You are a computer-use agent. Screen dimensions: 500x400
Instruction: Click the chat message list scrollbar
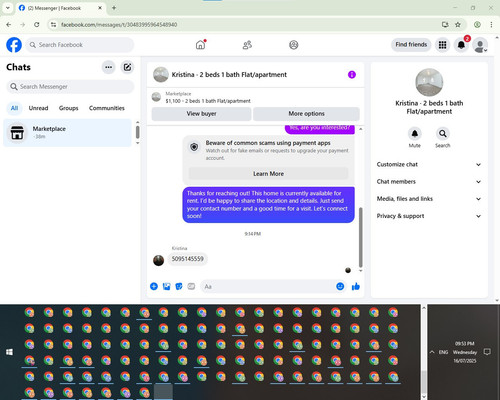tap(360, 237)
